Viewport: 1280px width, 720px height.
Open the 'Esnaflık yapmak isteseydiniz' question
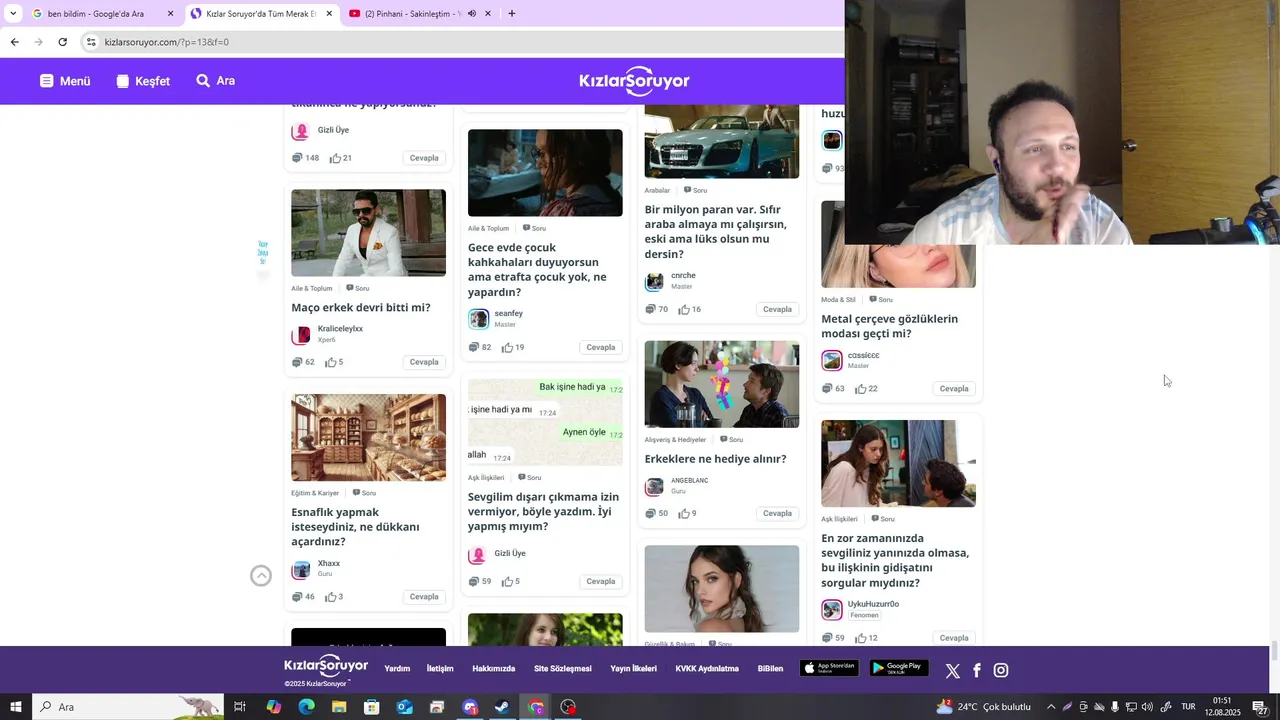click(x=355, y=527)
